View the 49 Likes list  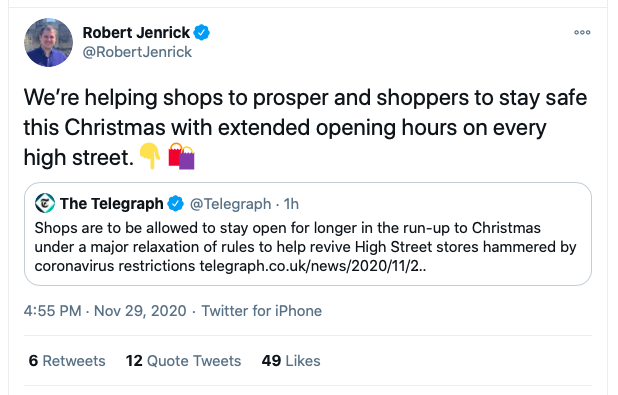[x=291, y=361]
